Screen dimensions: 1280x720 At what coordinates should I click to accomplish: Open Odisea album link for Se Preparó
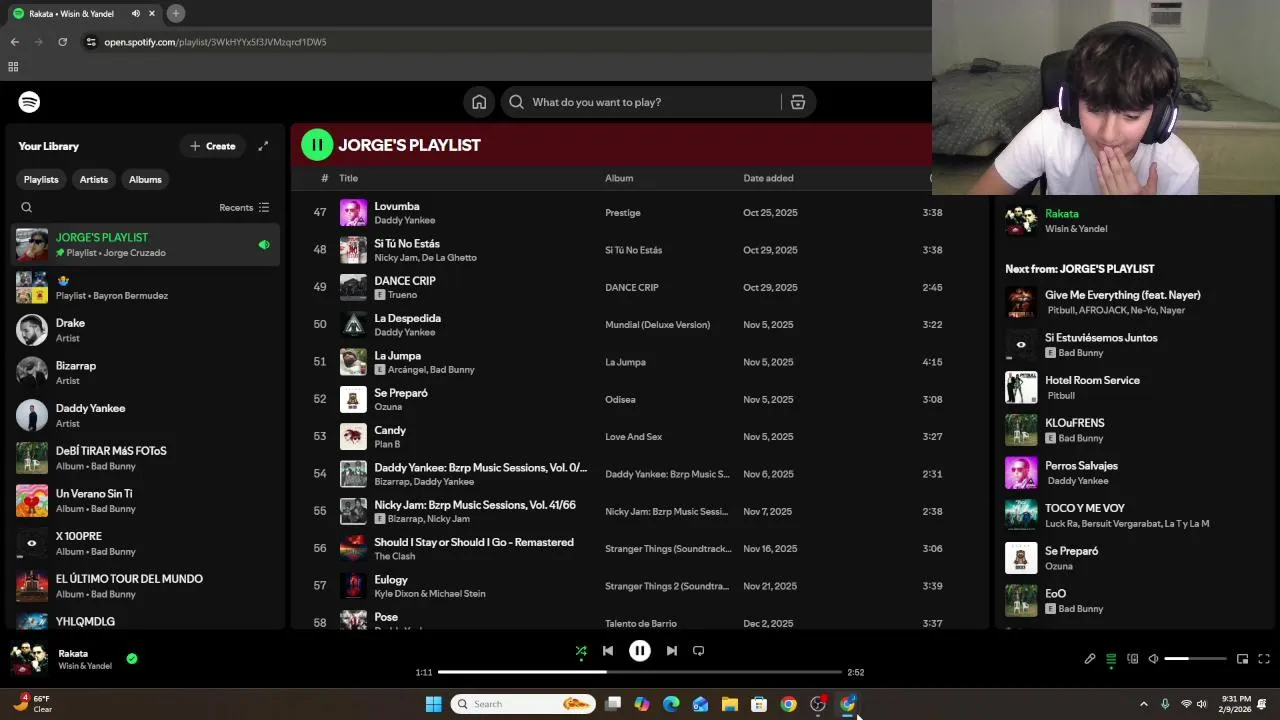(620, 400)
